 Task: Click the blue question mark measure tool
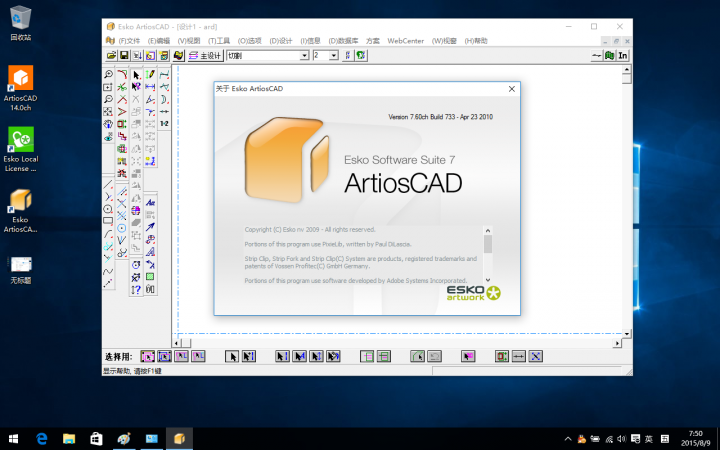[136, 290]
